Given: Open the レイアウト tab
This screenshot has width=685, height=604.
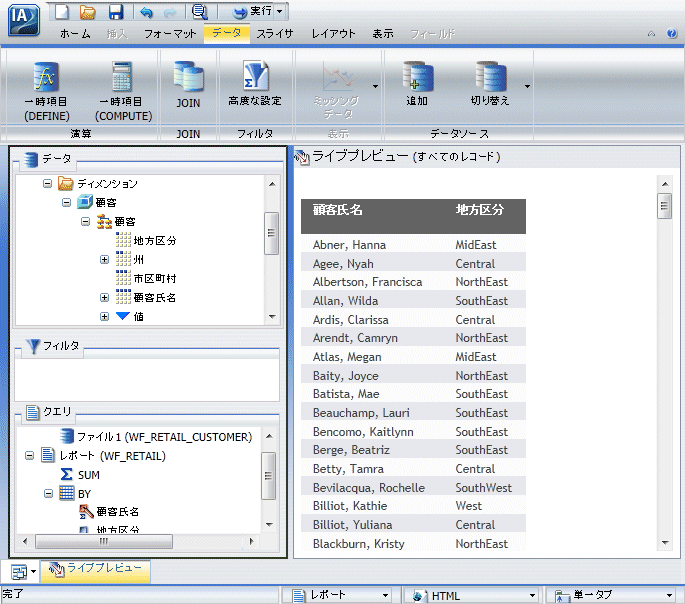Looking at the screenshot, I should click(x=333, y=34).
